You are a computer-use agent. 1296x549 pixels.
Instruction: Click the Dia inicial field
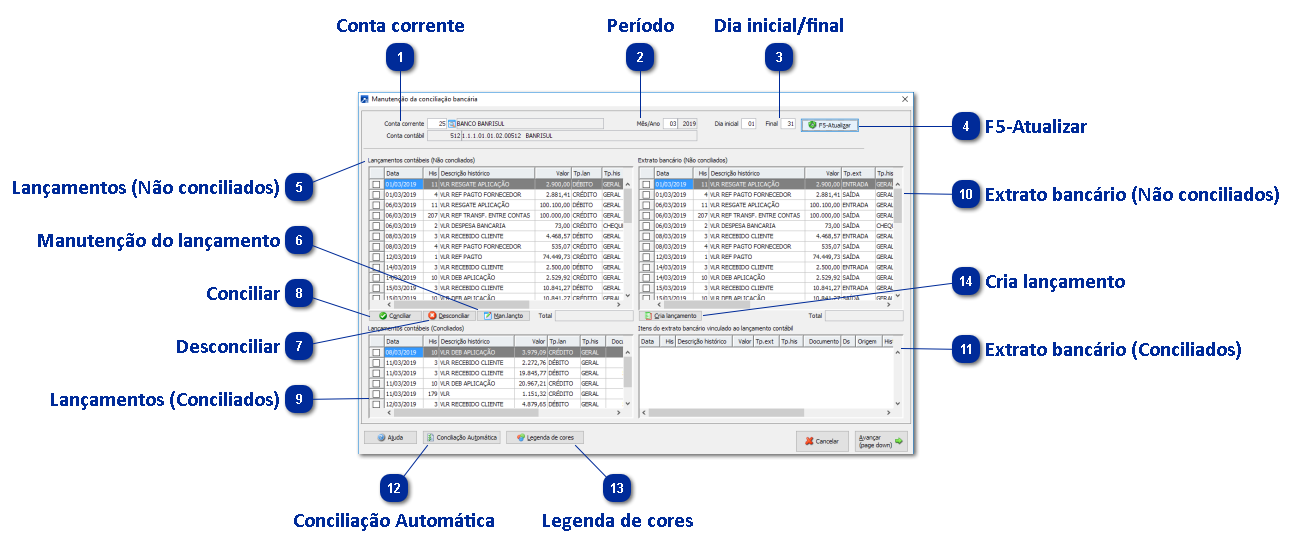click(749, 124)
